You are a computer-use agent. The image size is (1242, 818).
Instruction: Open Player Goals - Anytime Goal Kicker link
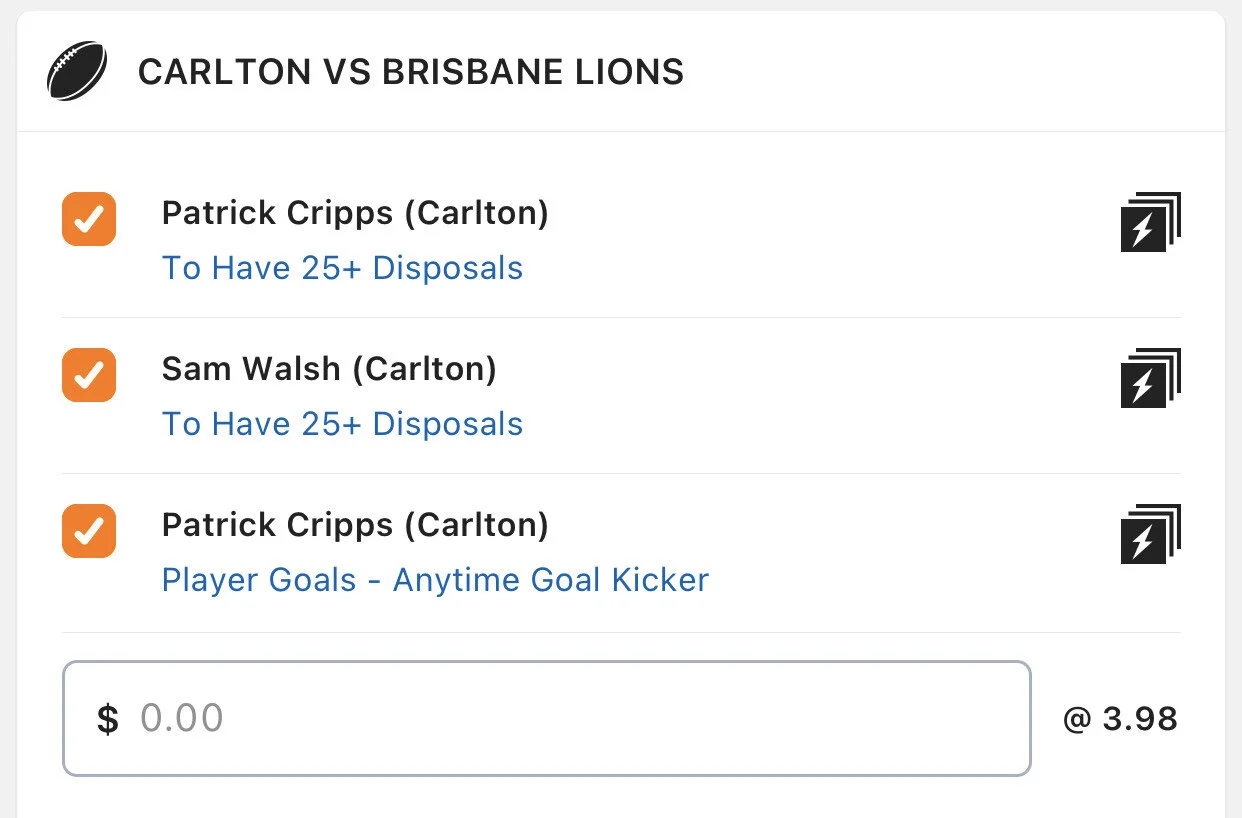click(435, 580)
